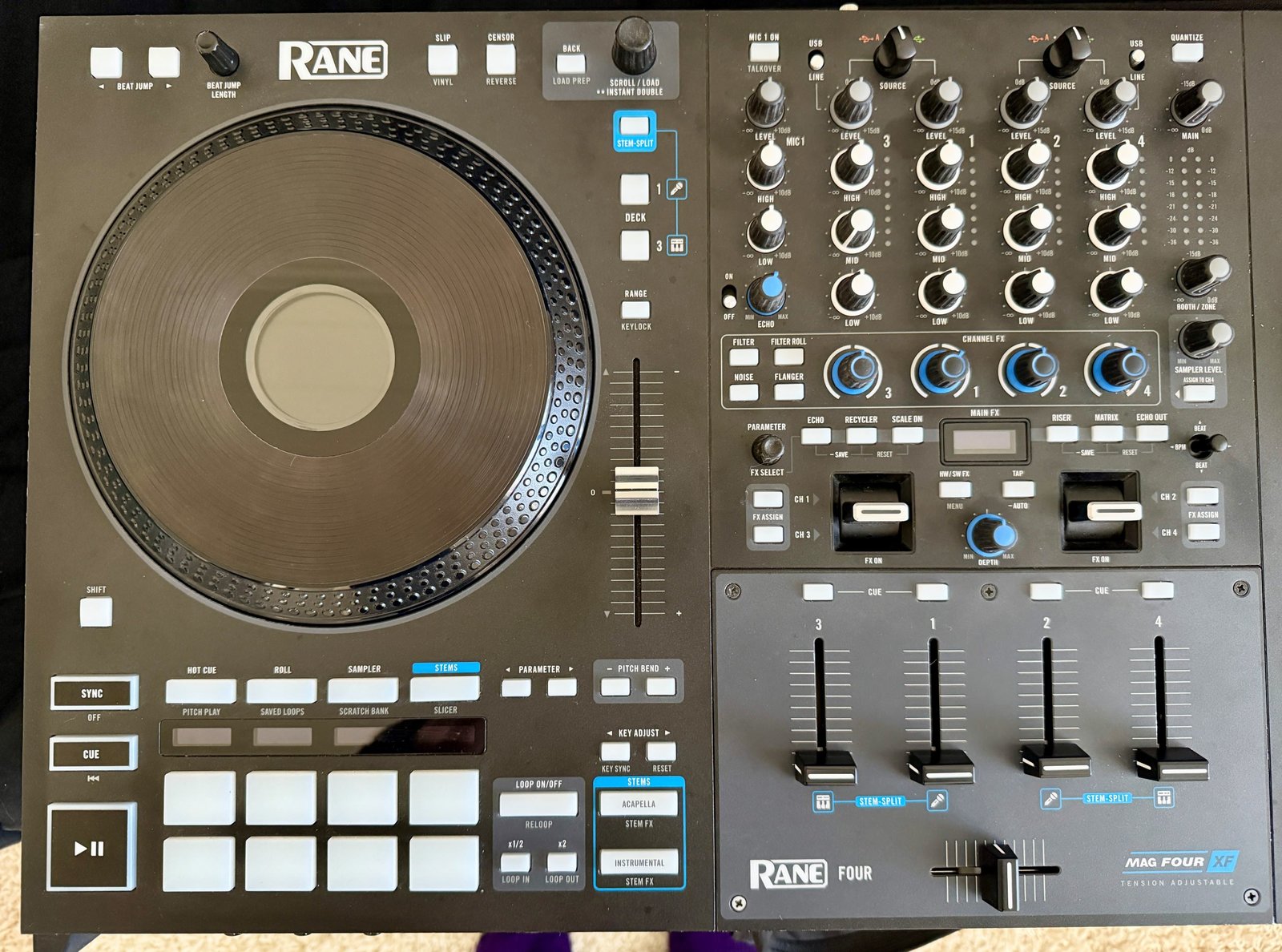Select the RECYCLER main FX button

coord(861,436)
